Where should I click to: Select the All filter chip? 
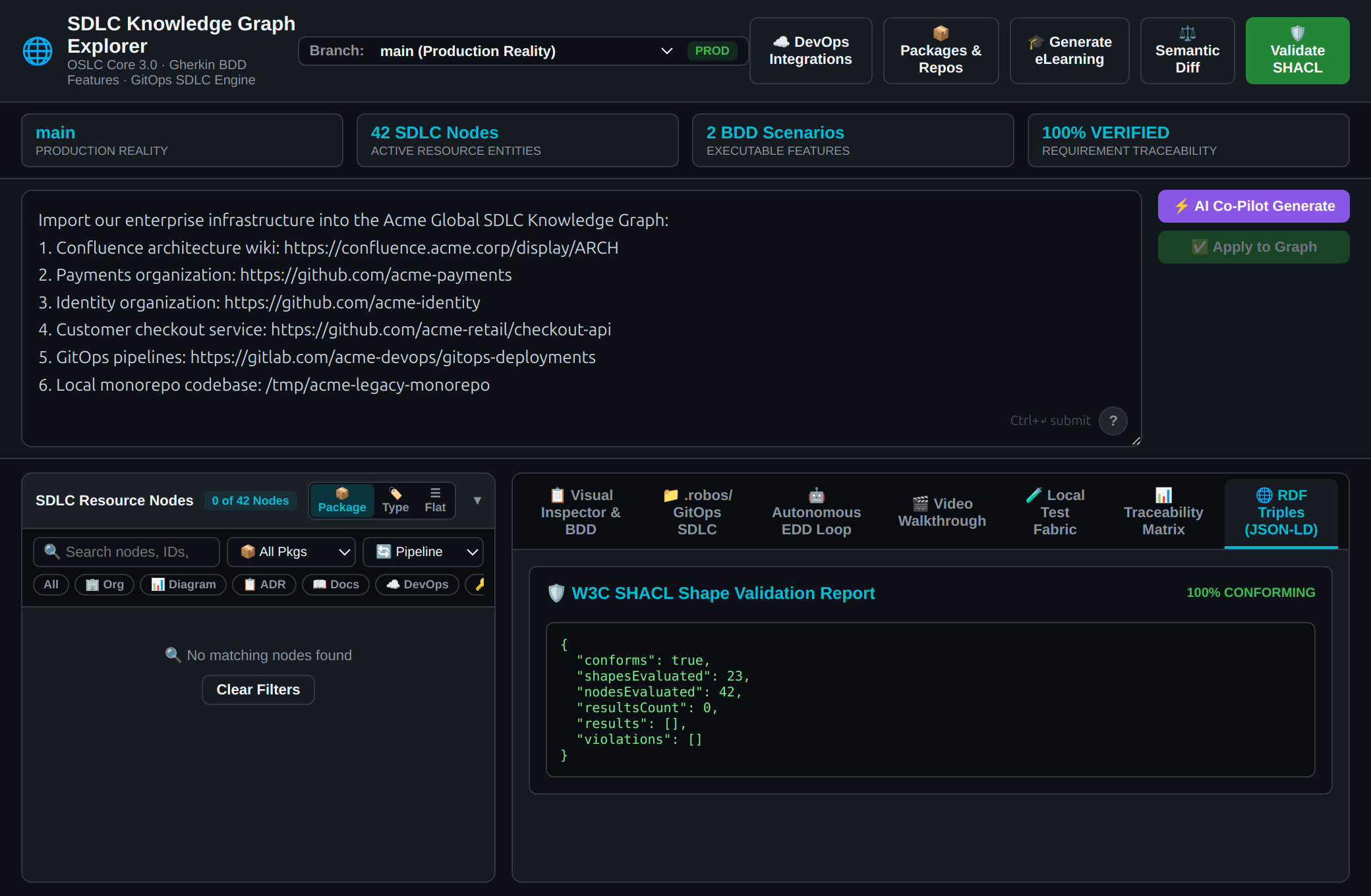pyautogui.click(x=51, y=584)
